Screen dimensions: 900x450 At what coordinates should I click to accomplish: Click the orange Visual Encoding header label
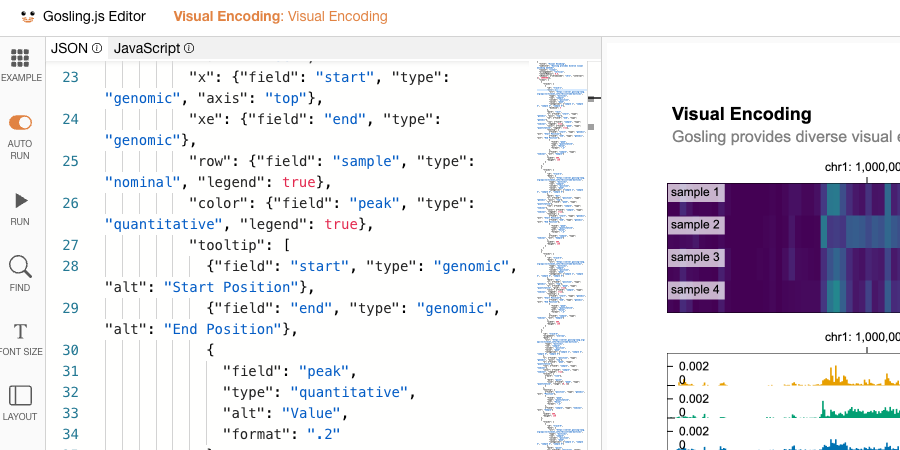coord(280,17)
